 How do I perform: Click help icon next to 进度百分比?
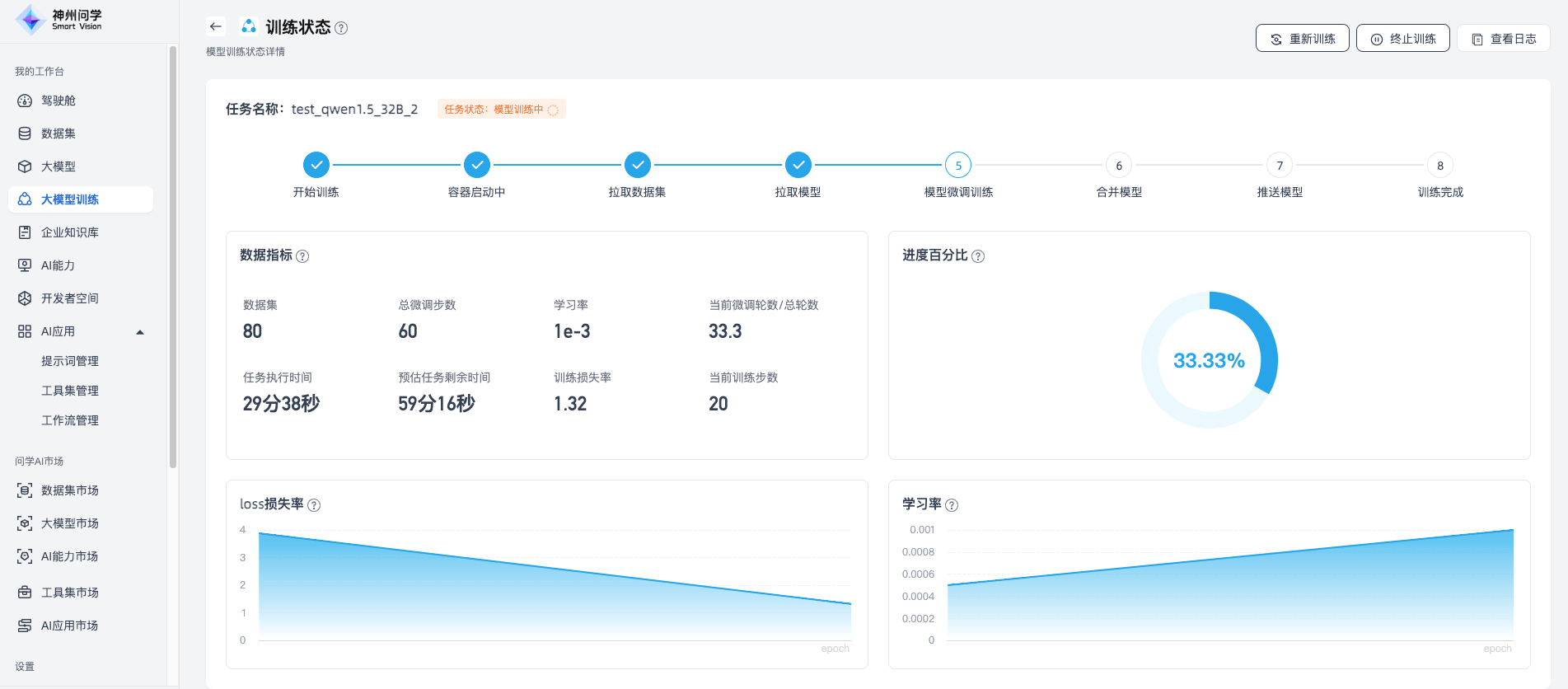978,256
